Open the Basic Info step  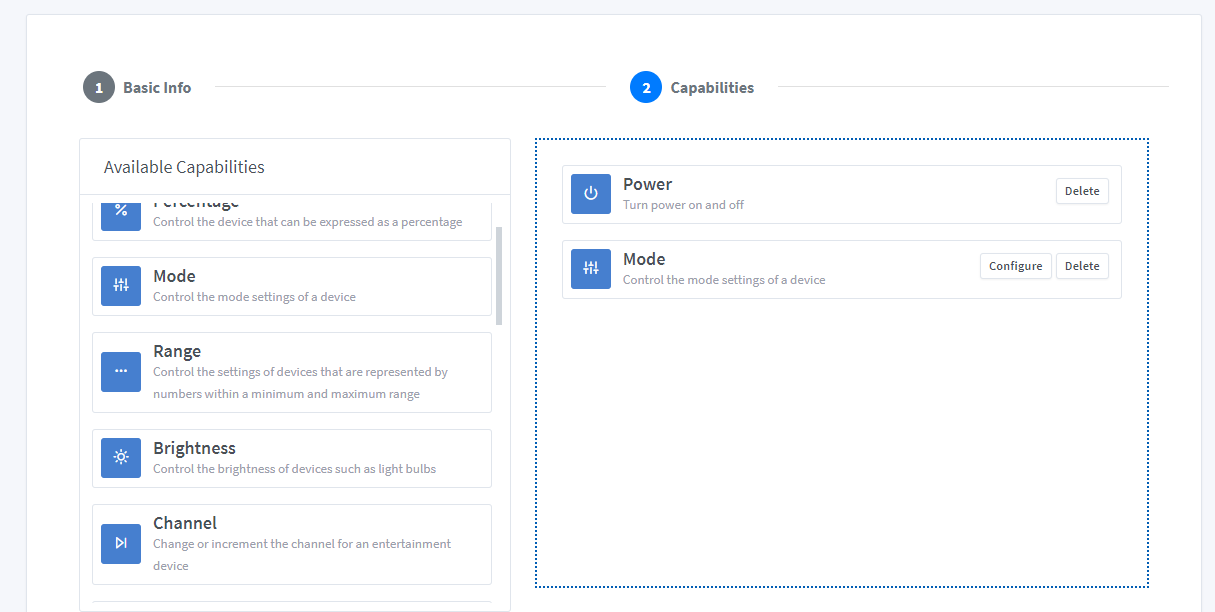(x=157, y=88)
